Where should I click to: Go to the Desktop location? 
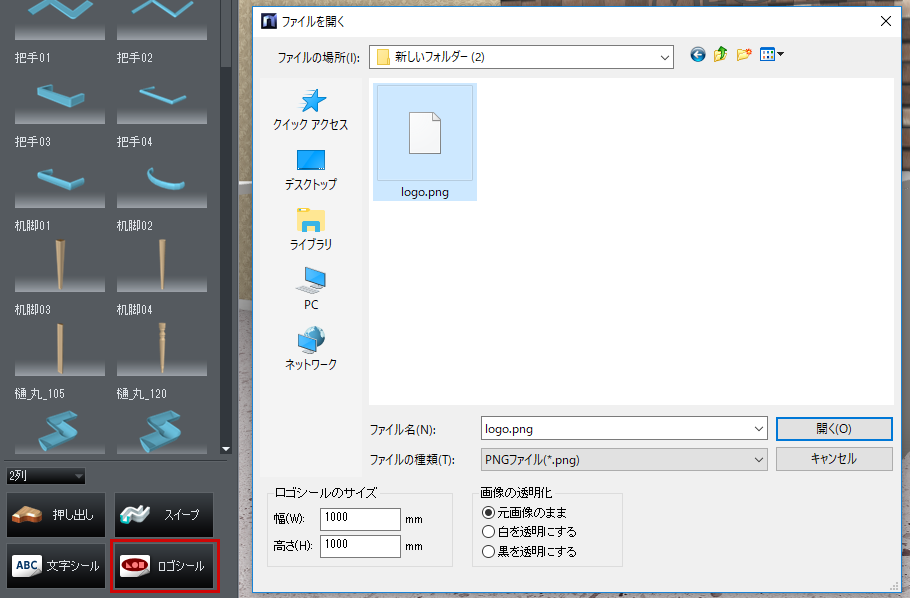click(x=311, y=170)
